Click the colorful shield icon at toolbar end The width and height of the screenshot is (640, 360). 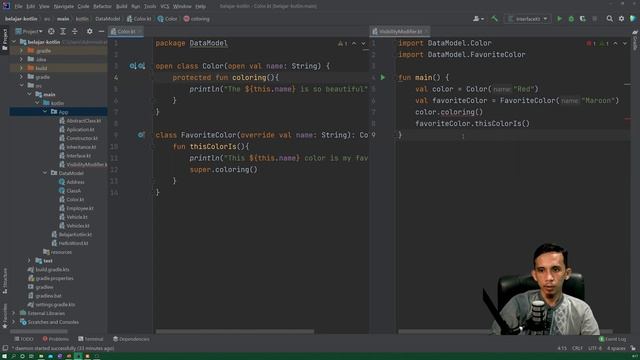click(x=633, y=19)
